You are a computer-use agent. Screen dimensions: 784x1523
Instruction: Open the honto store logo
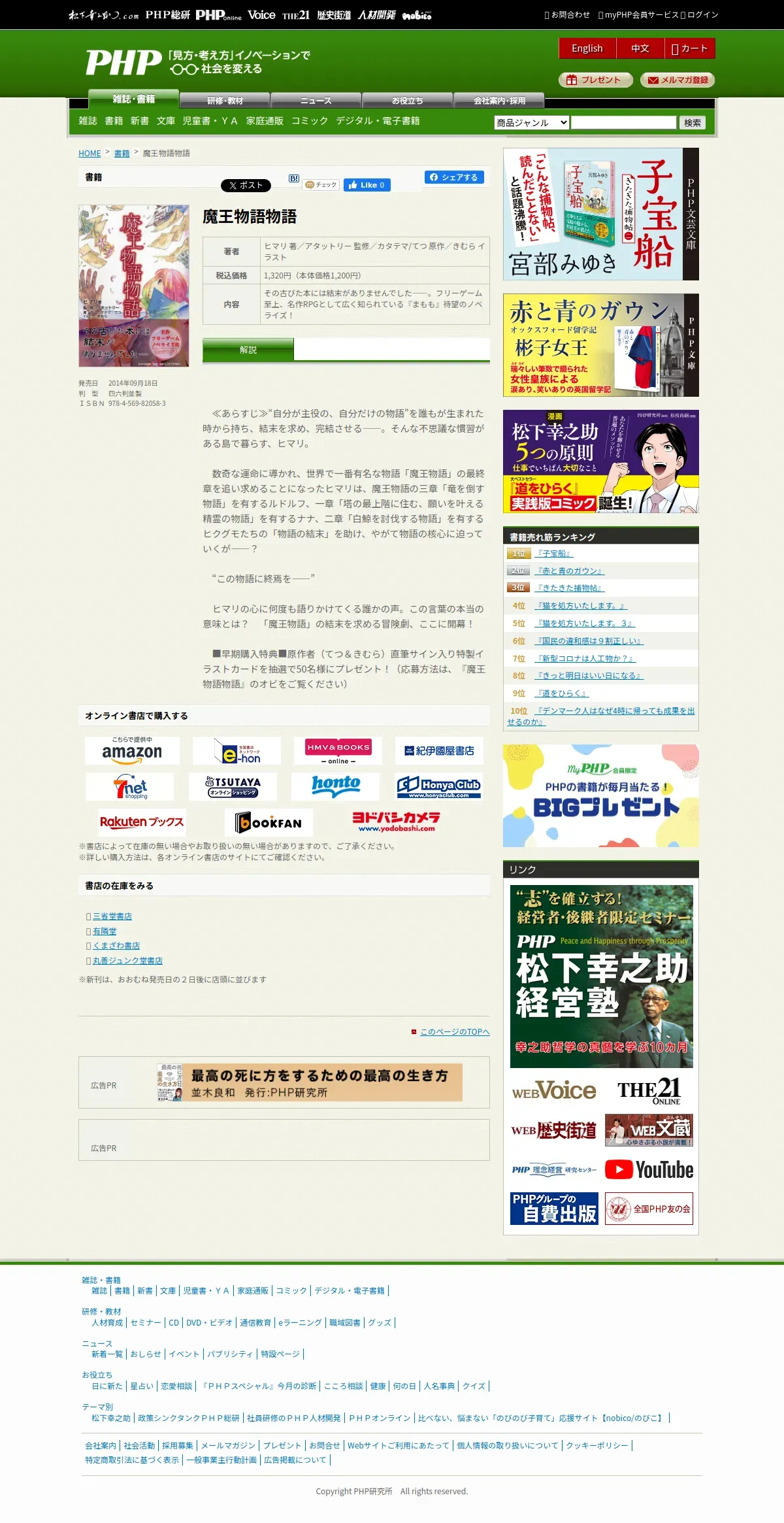(335, 786)
